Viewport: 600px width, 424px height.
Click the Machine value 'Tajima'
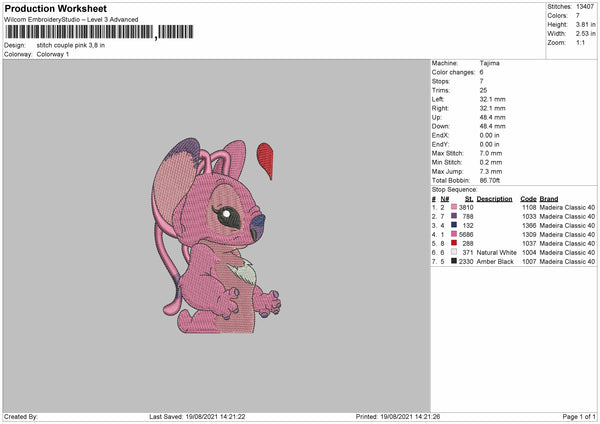pos(489,63)
